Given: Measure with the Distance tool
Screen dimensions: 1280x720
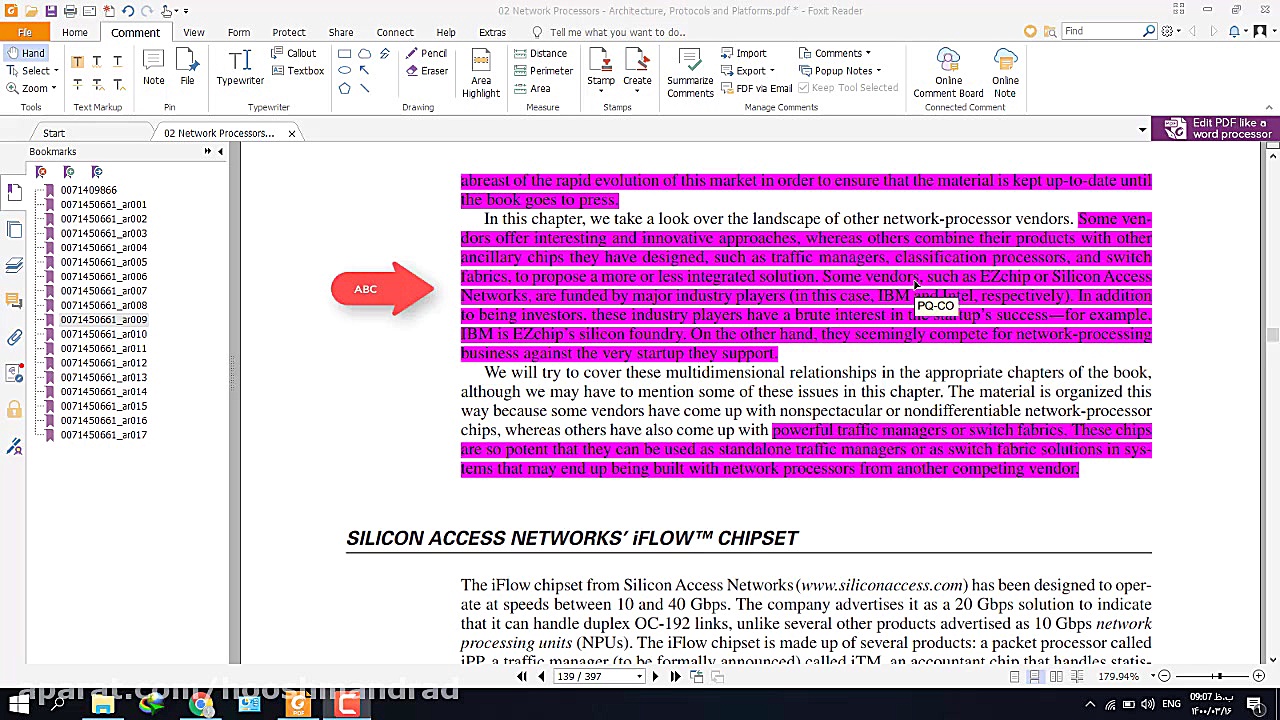Looking at the screenshot, I should pyautogui.click(x=541, y=53).
